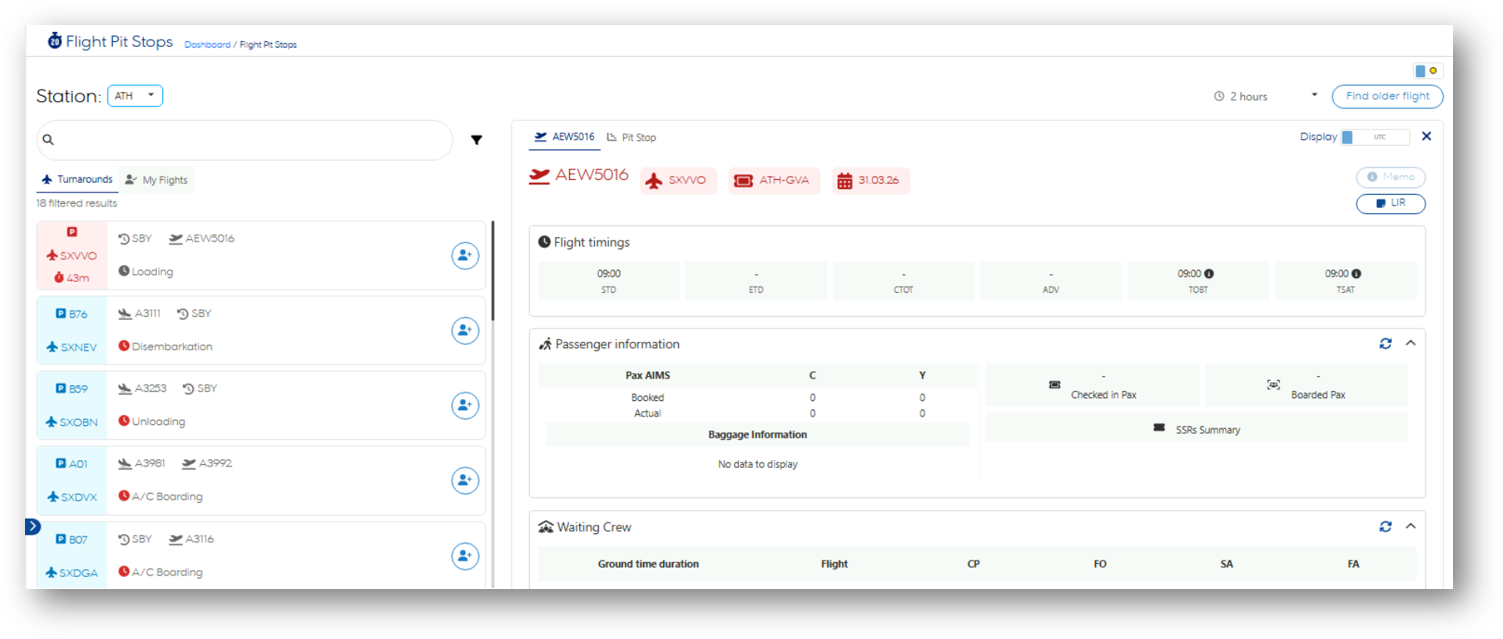Image resolution: width=1503 pixels, height=639 pixels.
Task: Open the Station ATH dropdown
Action: [x=135, y=96]
